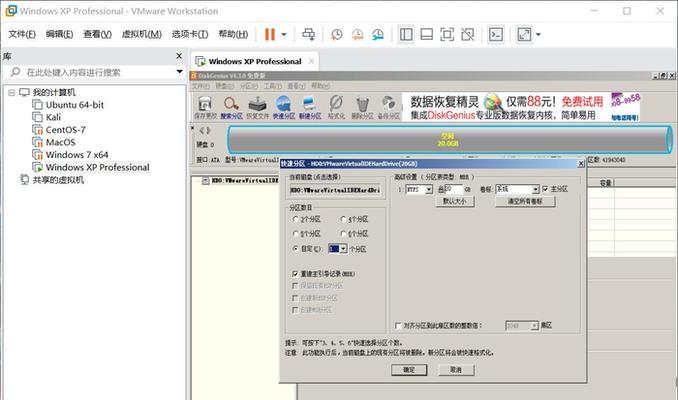The image size is (678, 400).
Task: Close the Windows XP Professional tab
Action: pos(311,61)
